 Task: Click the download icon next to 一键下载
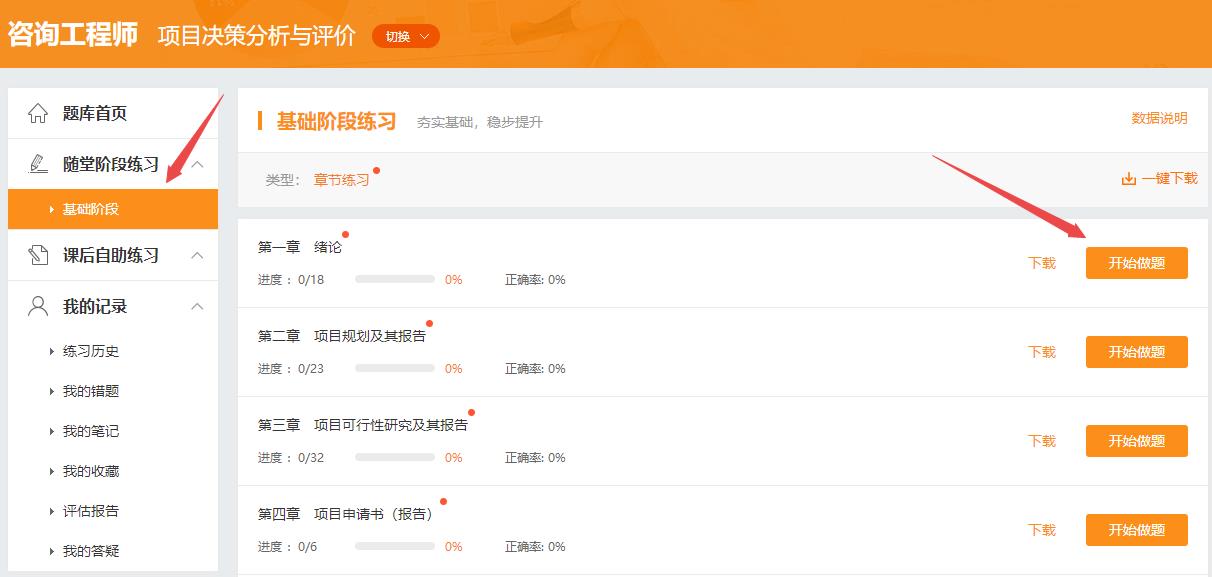click(1129, 179)
